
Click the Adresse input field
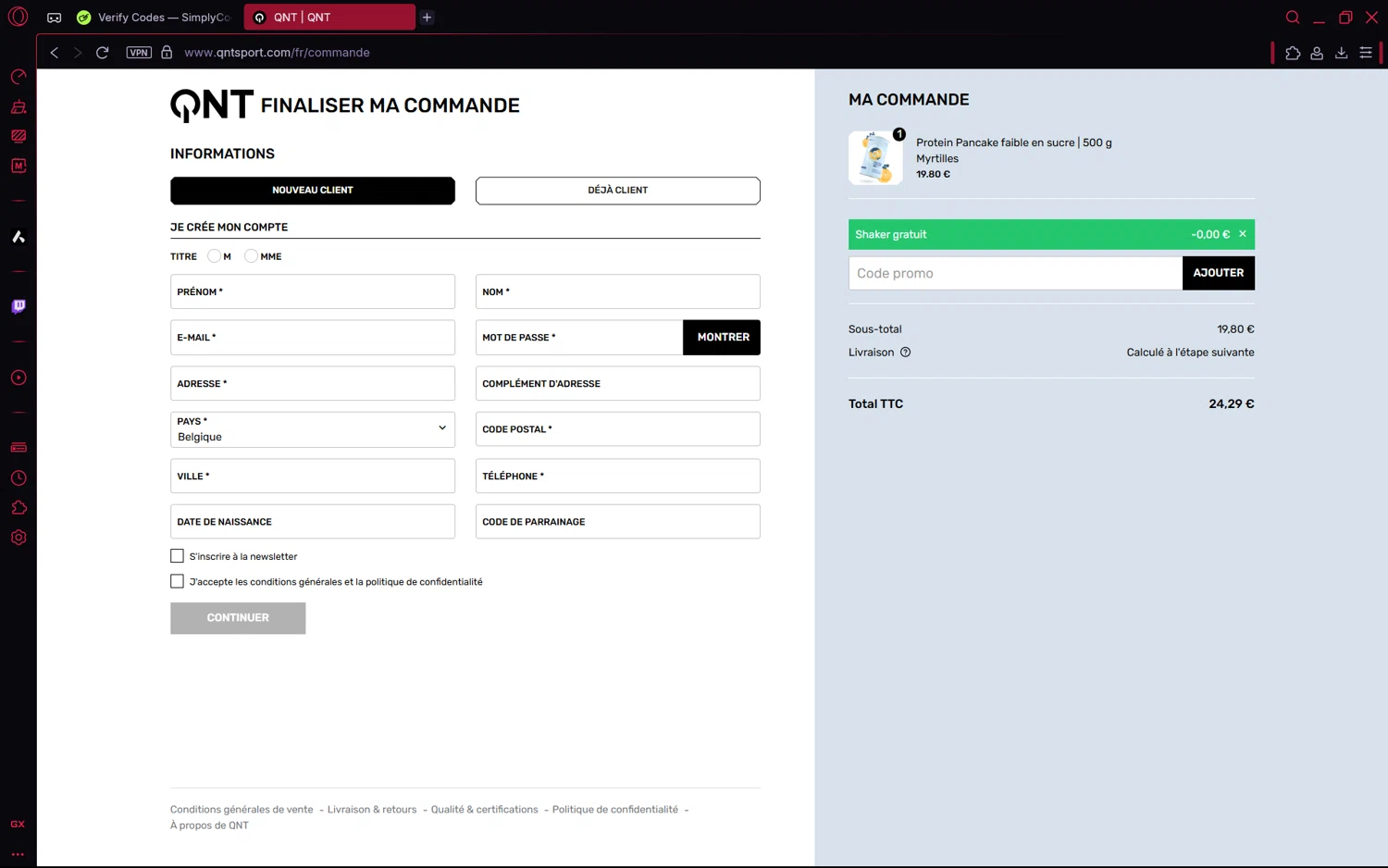tap(313, 383)
